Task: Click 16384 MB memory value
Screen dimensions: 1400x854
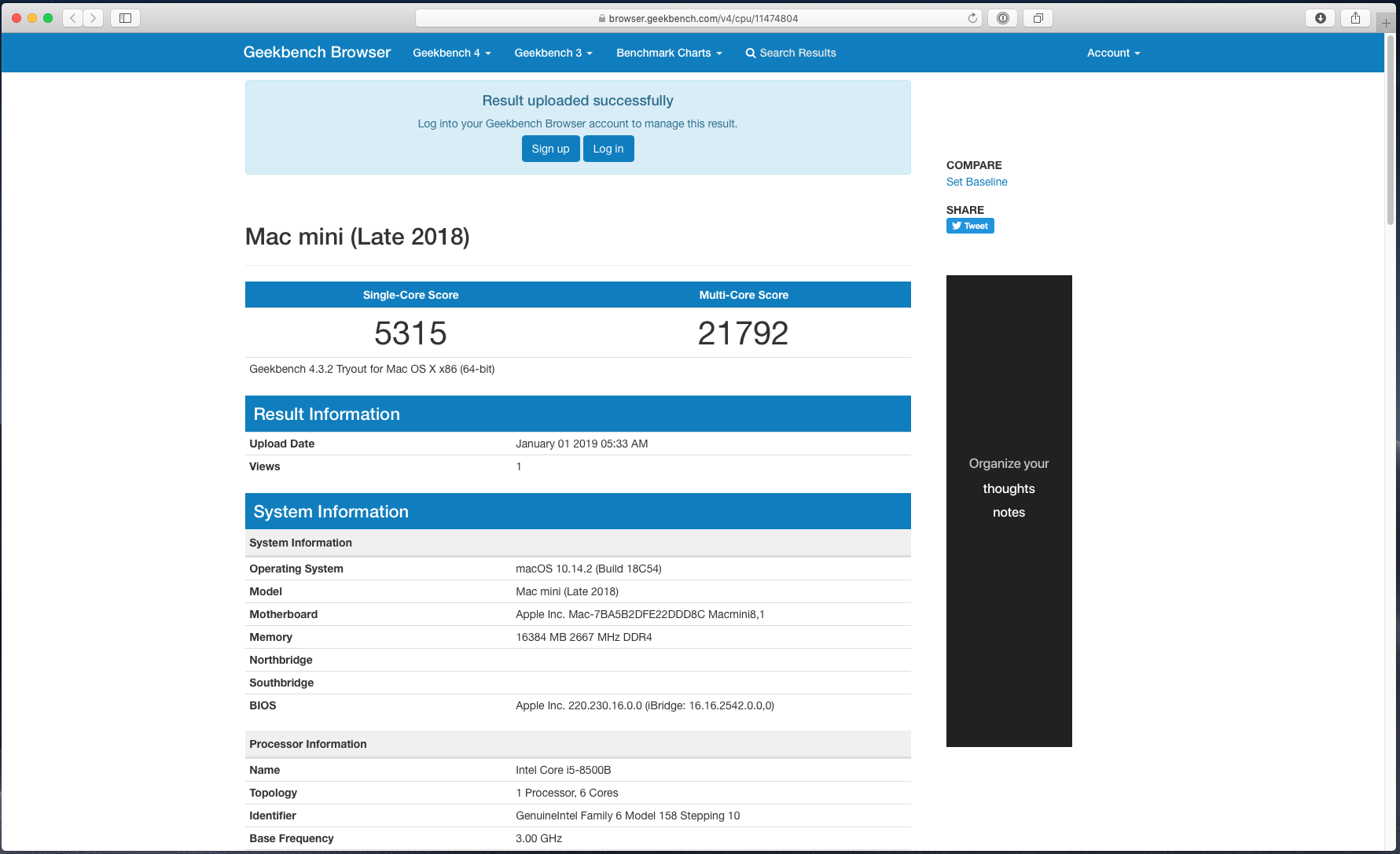Action: 584,637
